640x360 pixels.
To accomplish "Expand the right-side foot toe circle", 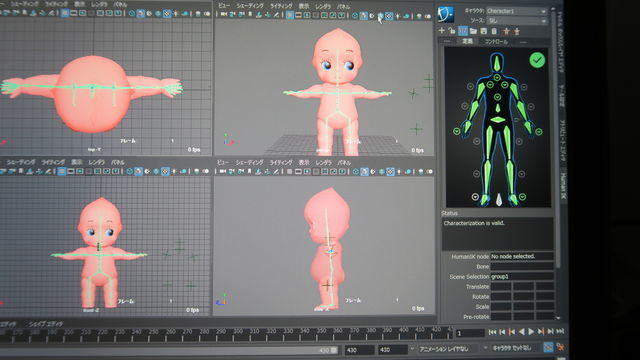I will [x=522, y=197].
